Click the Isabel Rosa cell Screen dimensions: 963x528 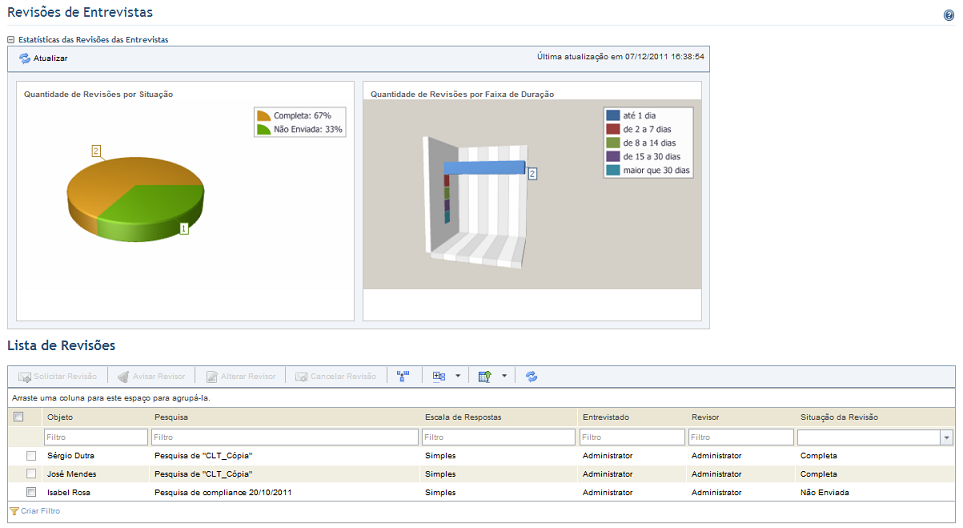tap(69, 492)
